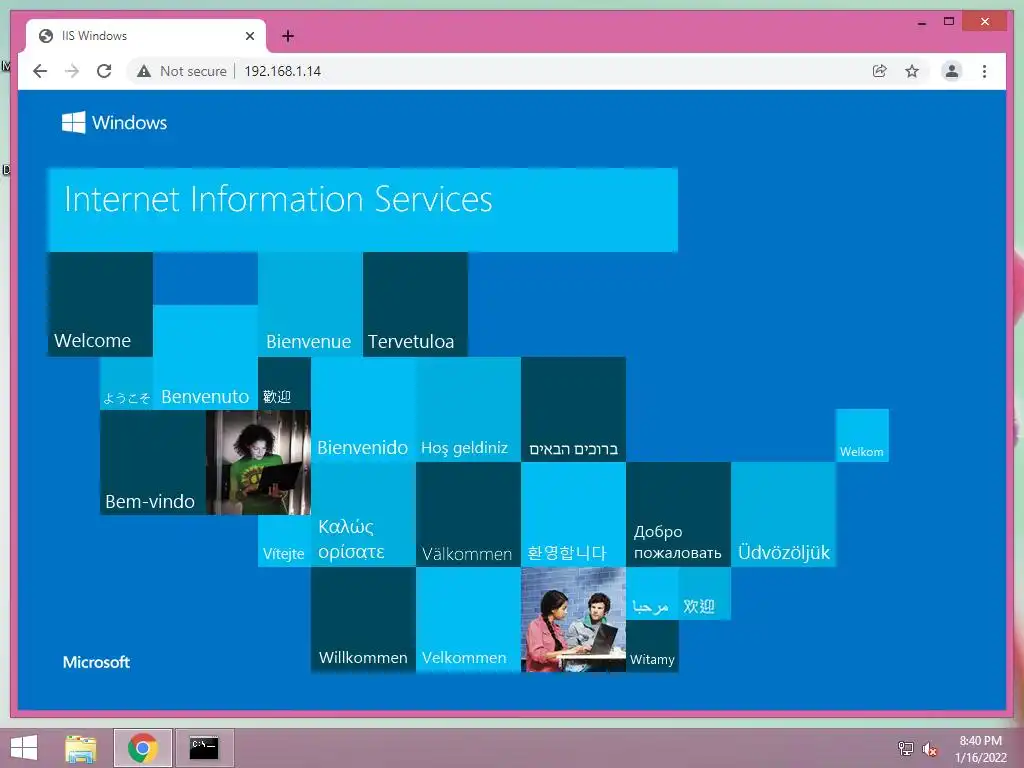This screenshot has height=768, width=1024.
Task: Click the Welcome tile
Action: point(100,304)
